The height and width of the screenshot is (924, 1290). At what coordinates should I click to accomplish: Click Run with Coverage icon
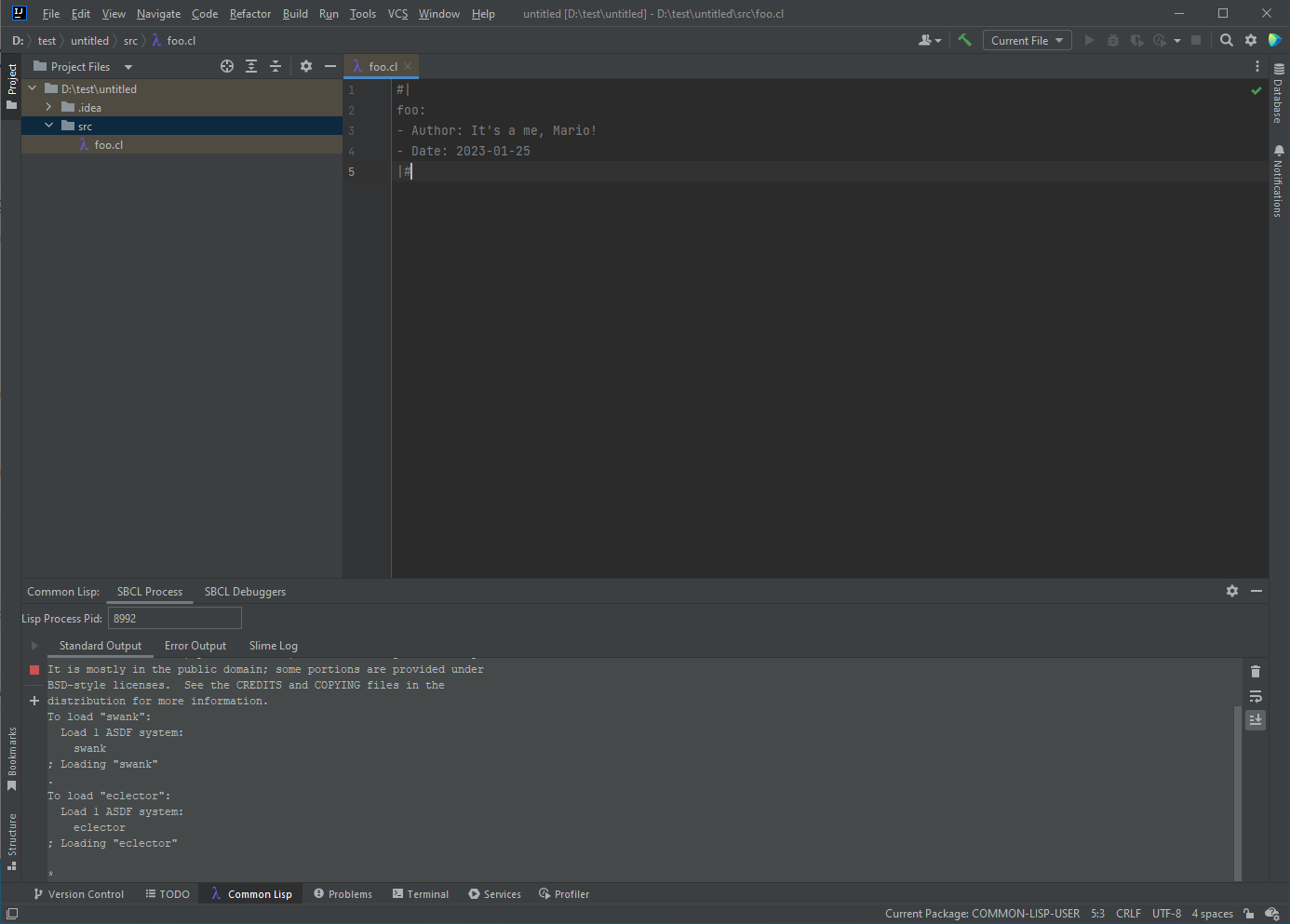click(x=1136, y=40)
